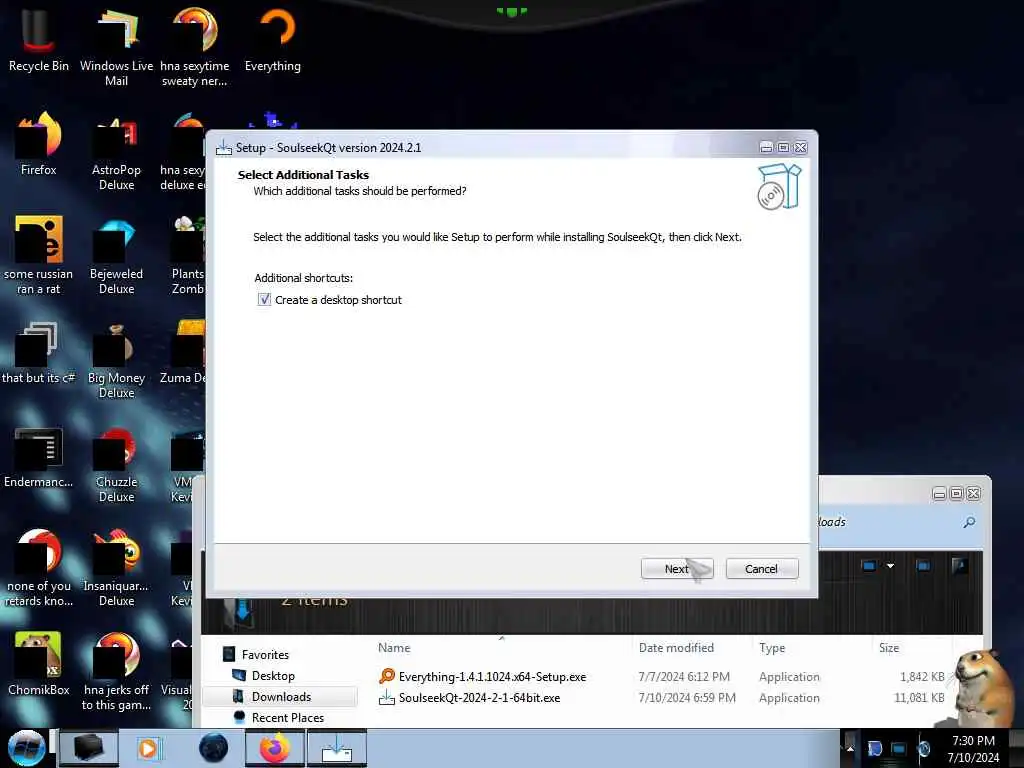The image size is (1024, 768).
Task: Select the Bejeweled Deluxe desktop icon
Action: [116, 256]
